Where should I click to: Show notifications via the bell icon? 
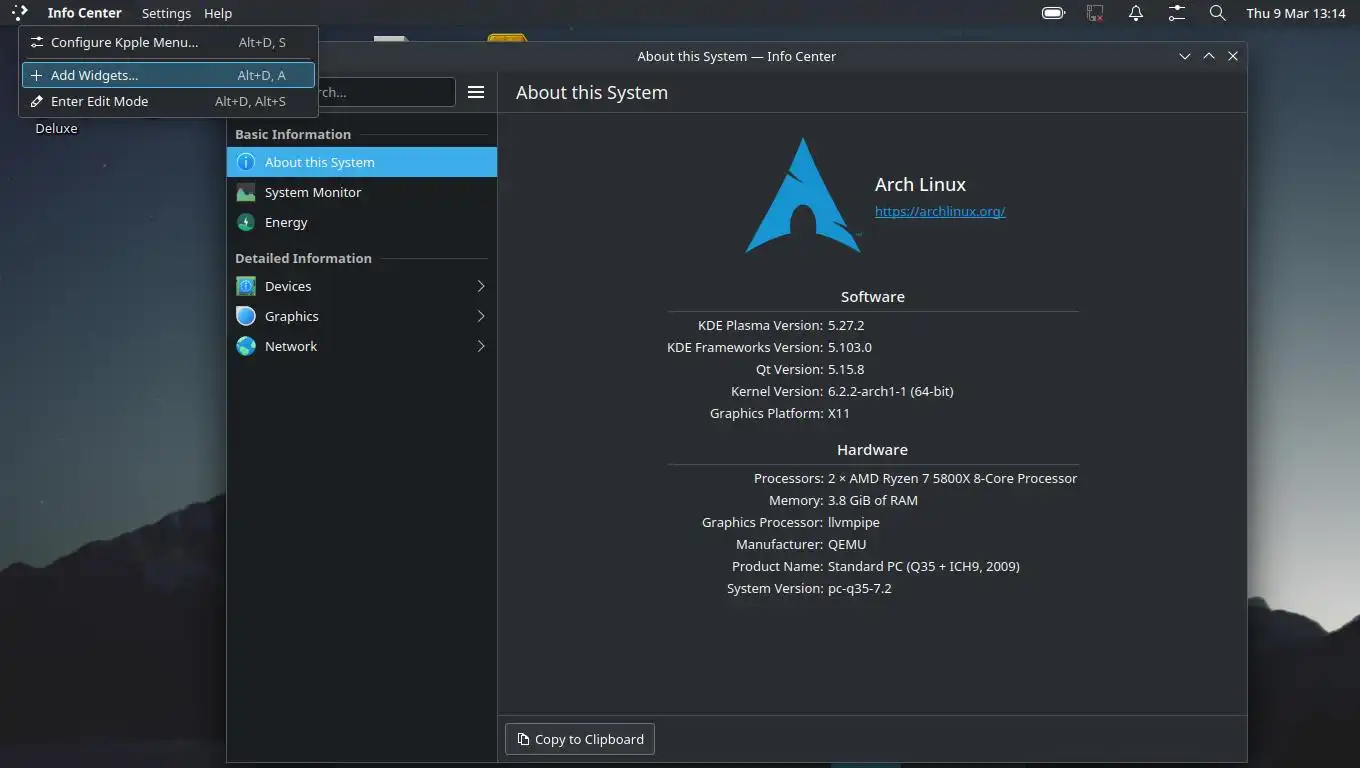click(1136, 13)
